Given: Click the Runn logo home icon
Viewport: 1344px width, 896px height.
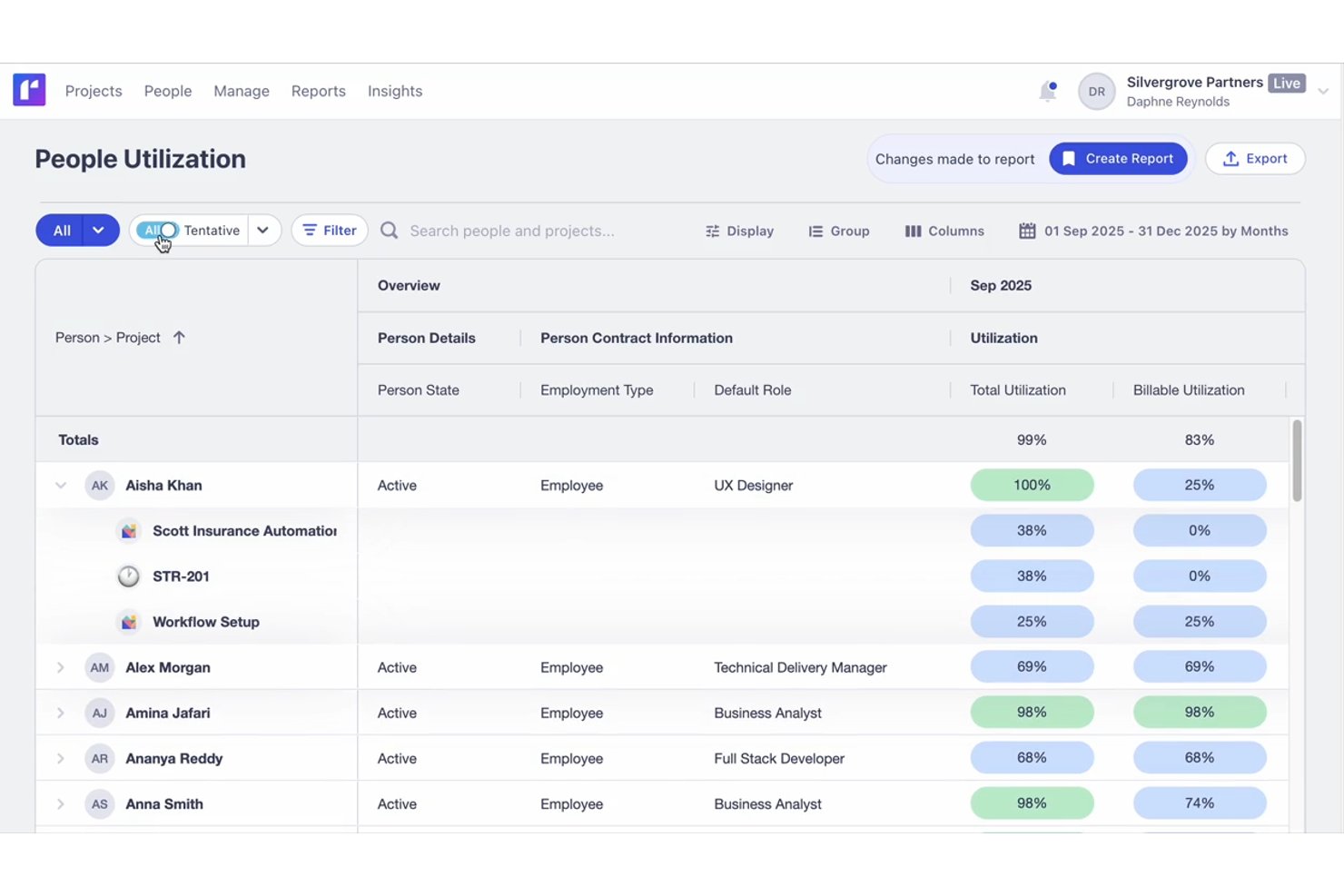Looking at the screenshot, I should coord(29,90).
